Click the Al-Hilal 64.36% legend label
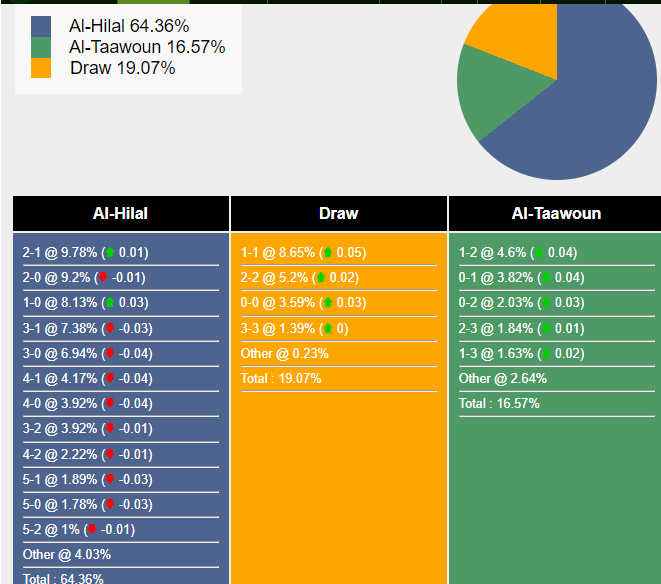This screenshot has width=661, height=584. [x=129, y=26]
